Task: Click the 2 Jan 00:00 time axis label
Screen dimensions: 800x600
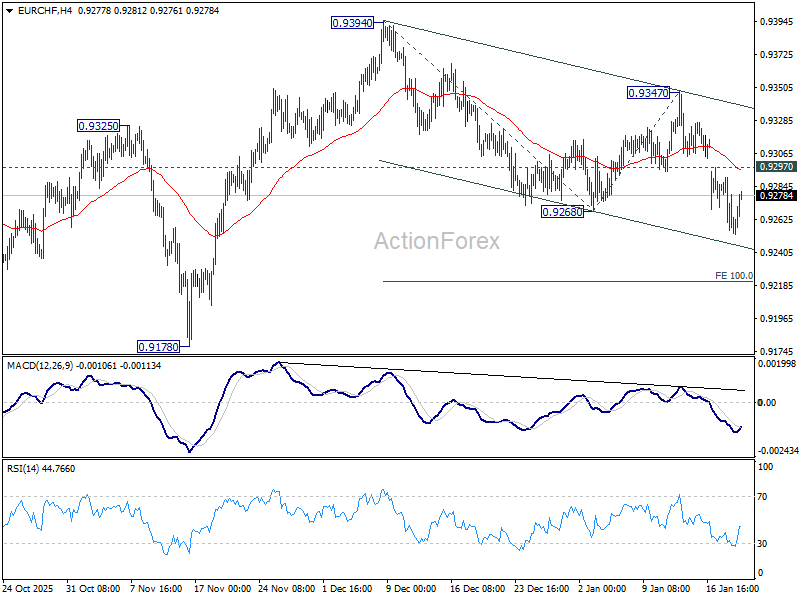Action: [x=602, y=588]
